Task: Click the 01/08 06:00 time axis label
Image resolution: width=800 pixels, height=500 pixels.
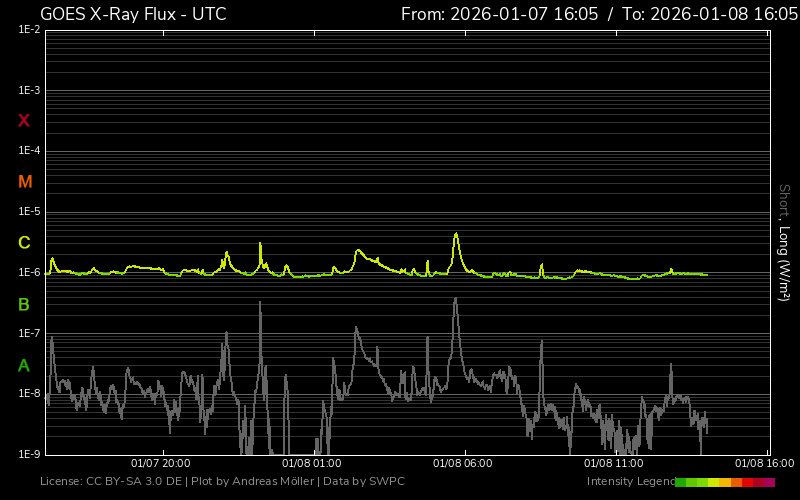Action: pos(462,464)
